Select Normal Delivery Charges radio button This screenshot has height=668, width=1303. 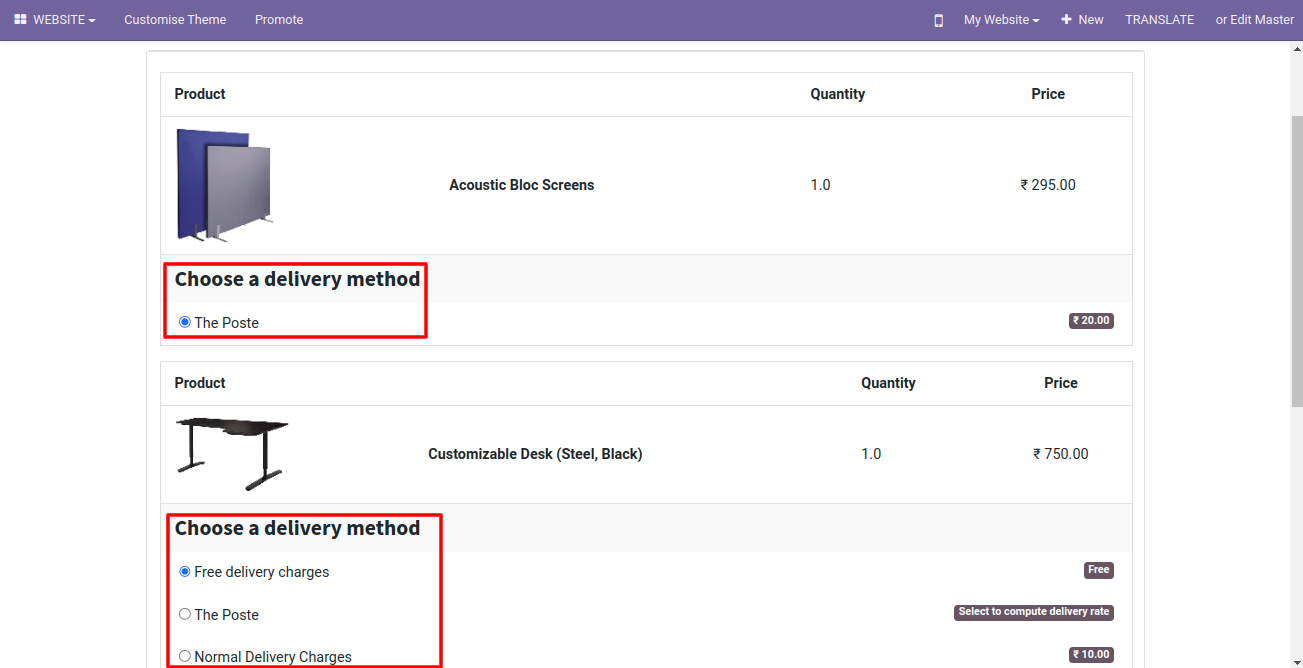pos(185,656)
